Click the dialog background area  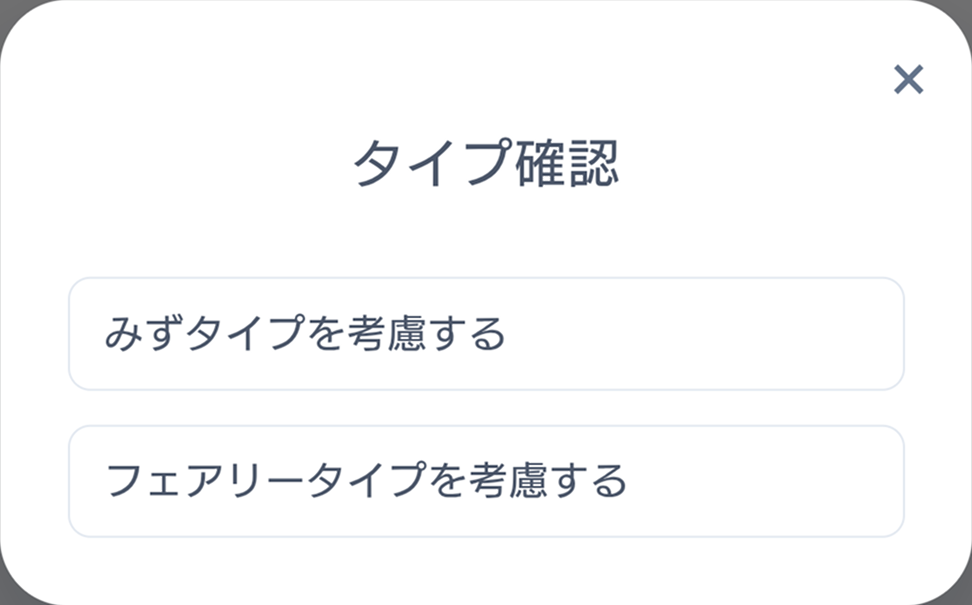point(486,235)
